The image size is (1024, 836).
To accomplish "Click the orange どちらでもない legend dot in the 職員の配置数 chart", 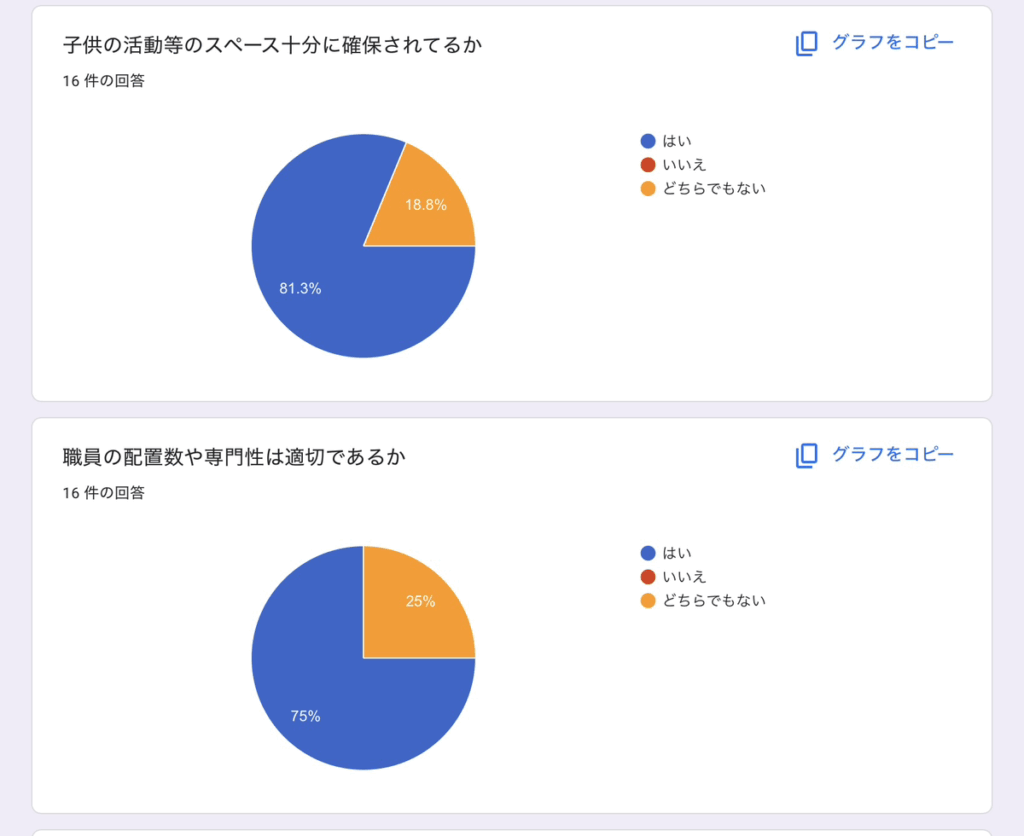I will [x=648, y=600].
